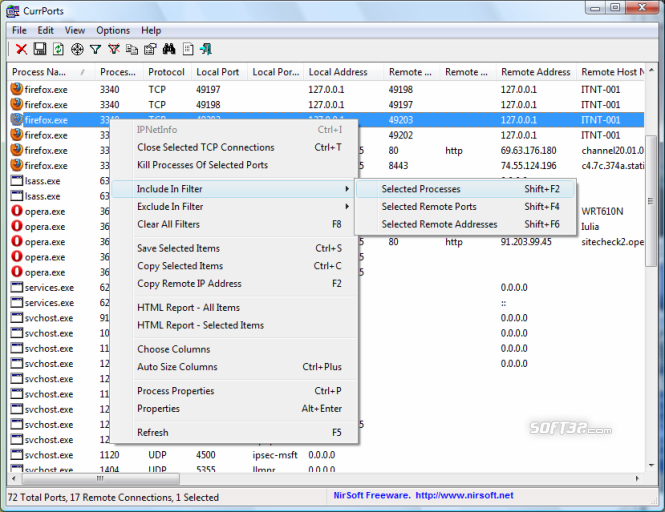Click window icon of svchost.exe 1120 row
The image size is (665, 512).
[17, 455]
